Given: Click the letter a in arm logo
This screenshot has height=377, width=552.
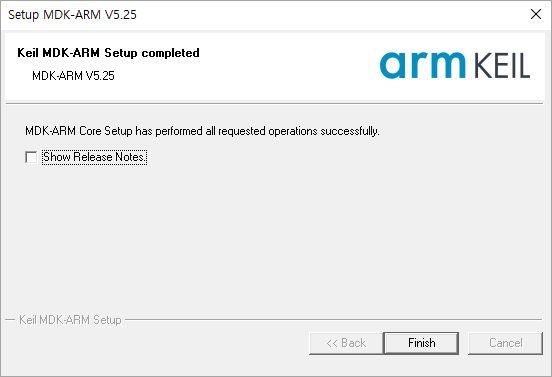Looking at the screenshot, I should [393, 65].
